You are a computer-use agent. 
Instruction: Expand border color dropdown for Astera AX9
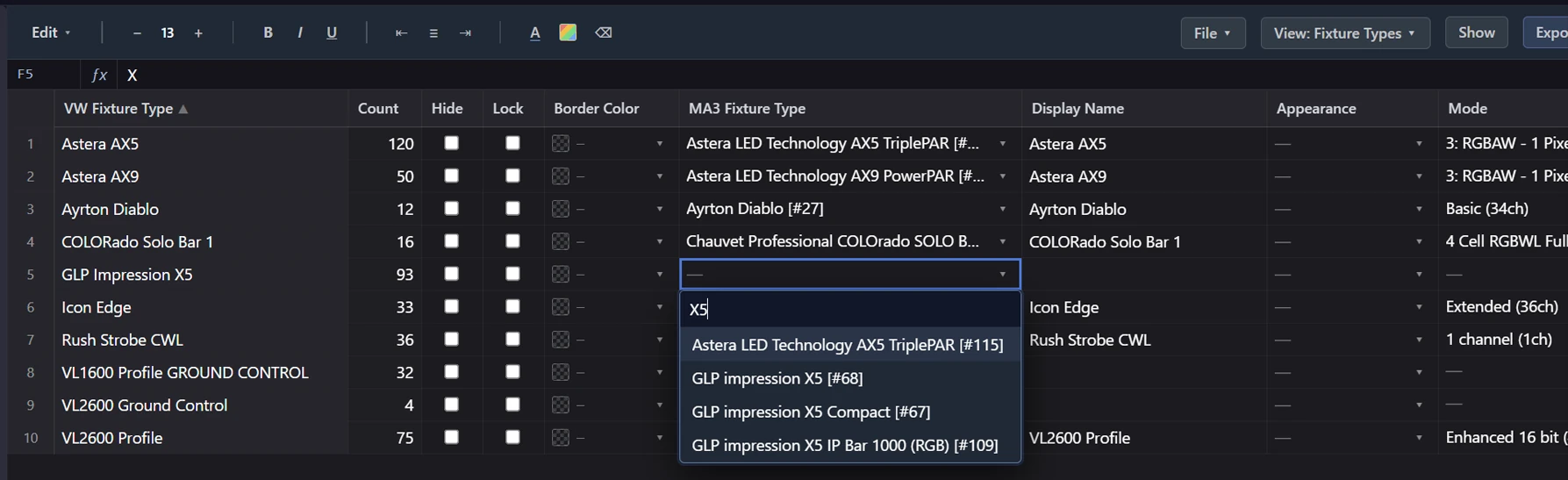(660, 176)
